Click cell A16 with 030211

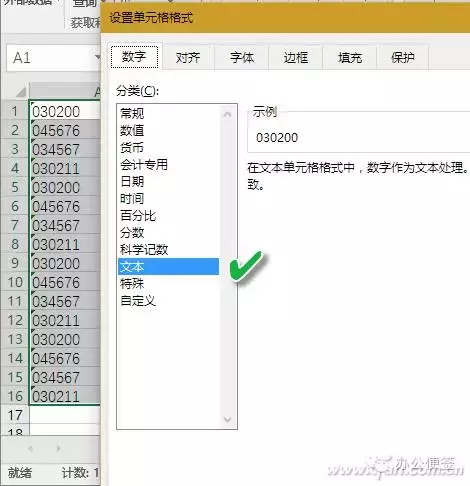pyautogui.click(x=65, y=396)
